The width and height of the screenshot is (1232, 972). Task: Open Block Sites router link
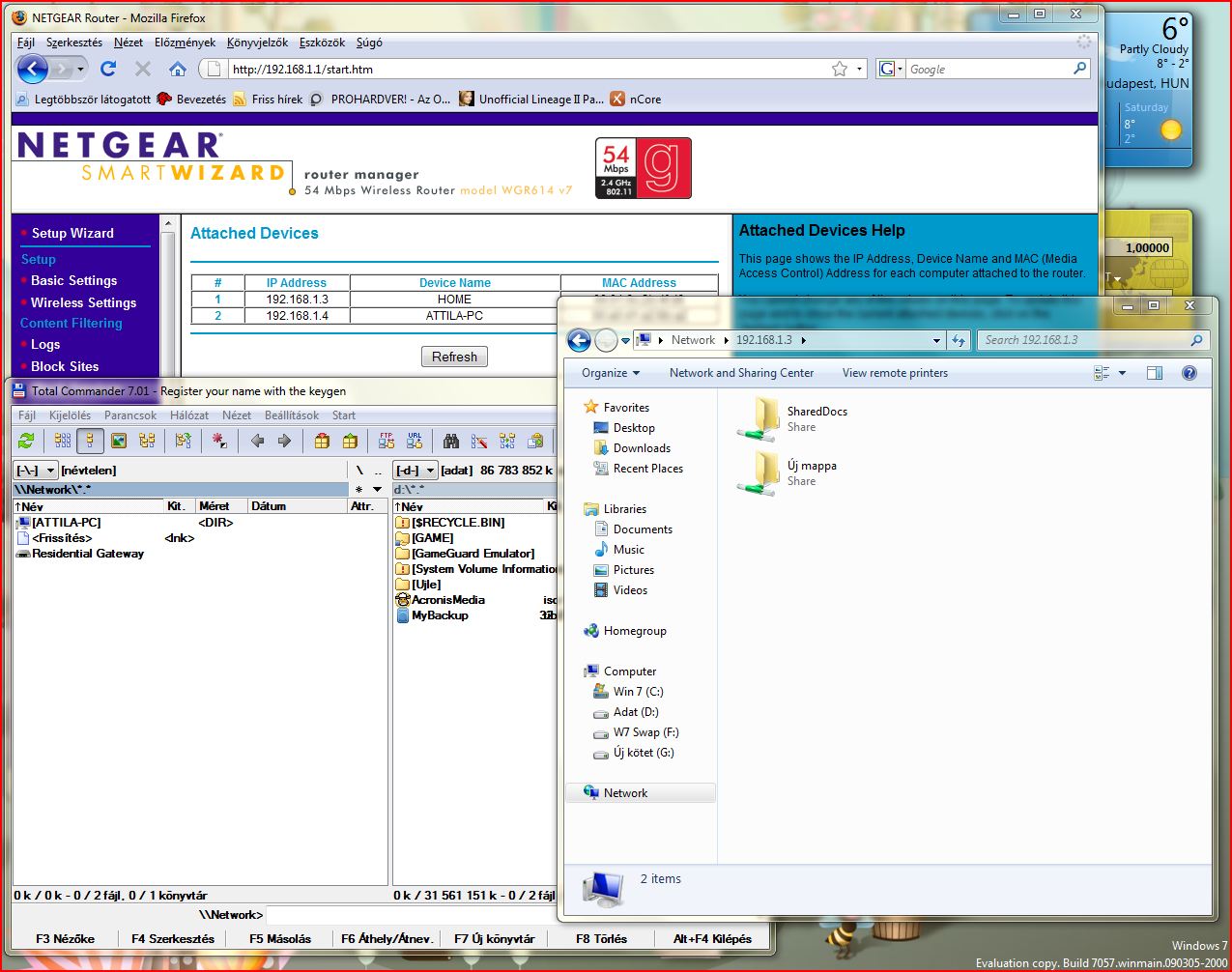click(x=65, y=366)
